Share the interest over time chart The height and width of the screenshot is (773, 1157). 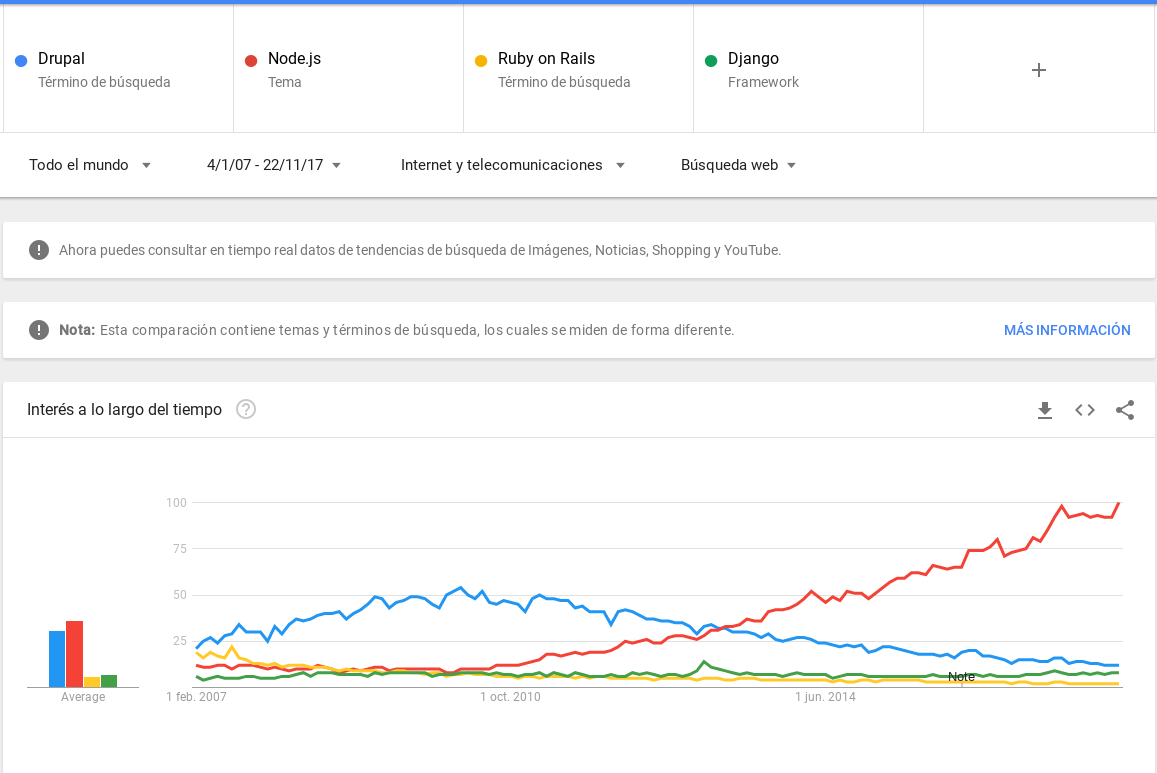tap(1125, 410)
